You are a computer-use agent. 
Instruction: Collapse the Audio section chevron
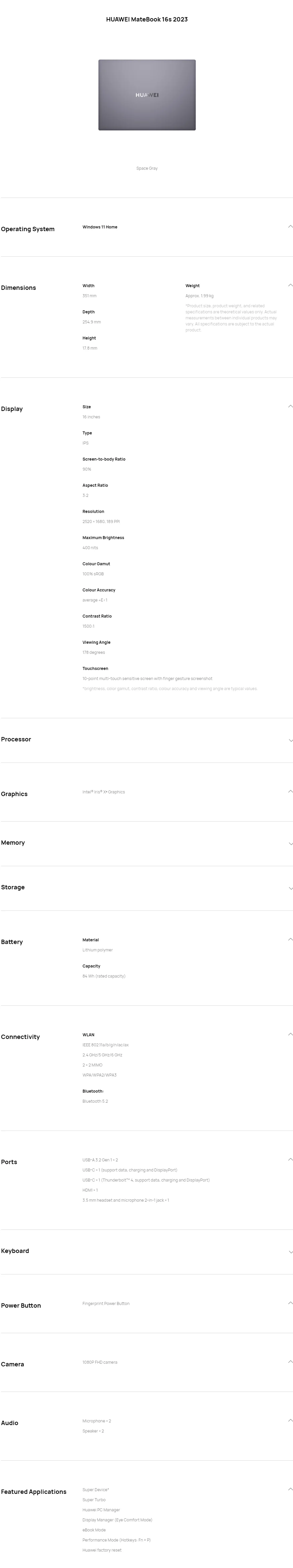(x=290, y=1420)
